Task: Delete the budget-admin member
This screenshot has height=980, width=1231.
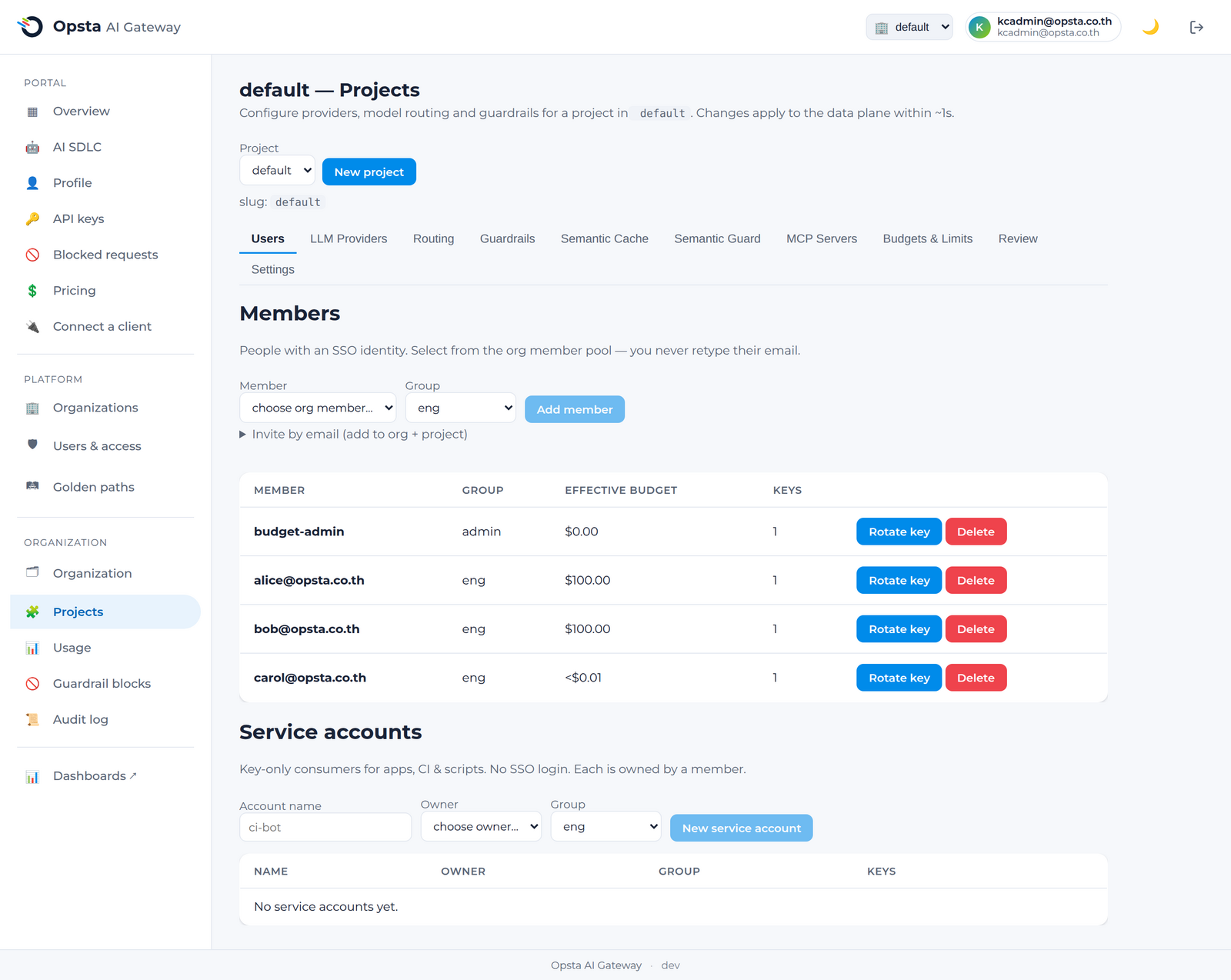Action: (x=976, y=532)
